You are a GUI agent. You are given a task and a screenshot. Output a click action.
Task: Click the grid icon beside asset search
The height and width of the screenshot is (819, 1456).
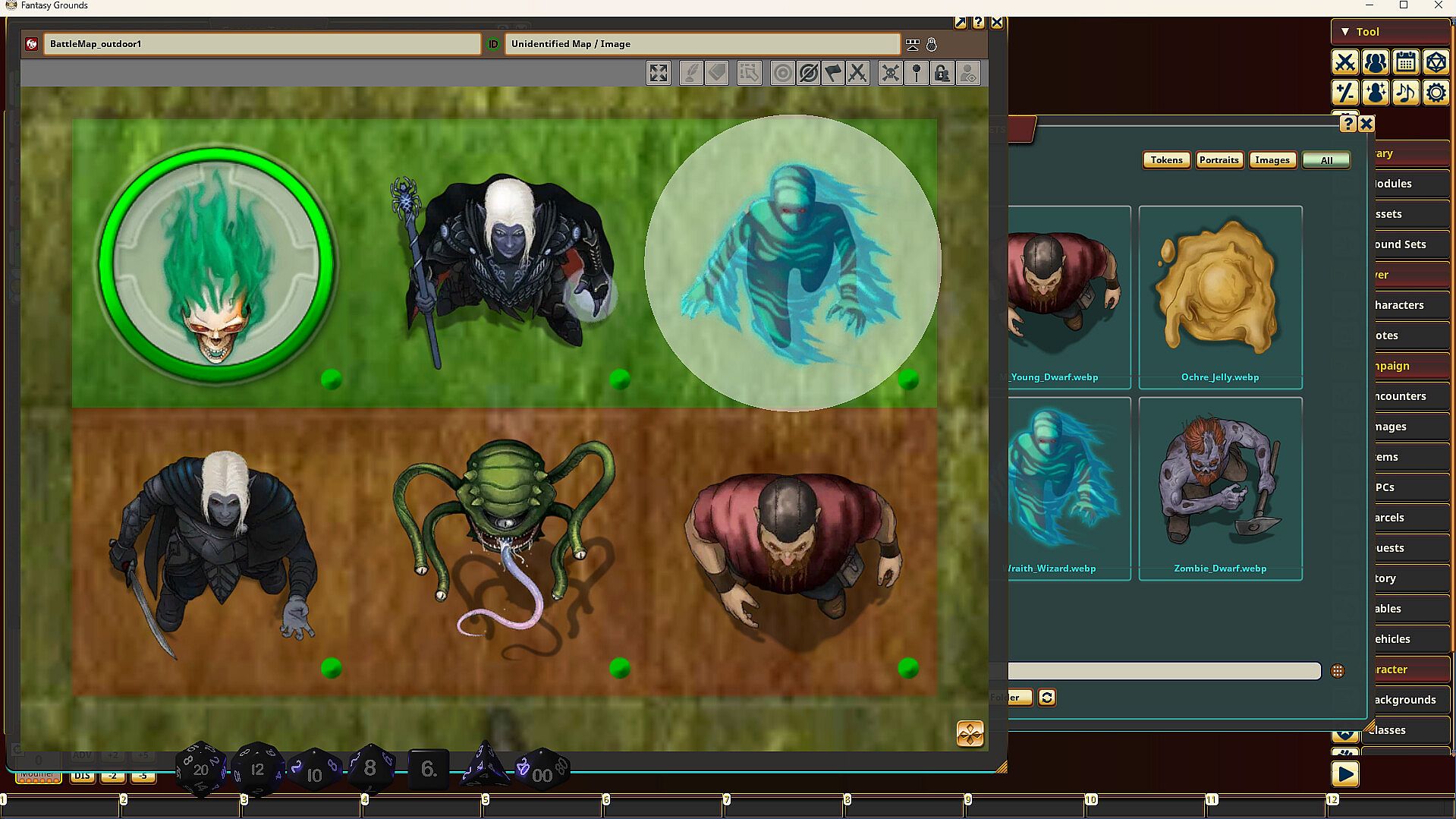tap(1338, 671)
